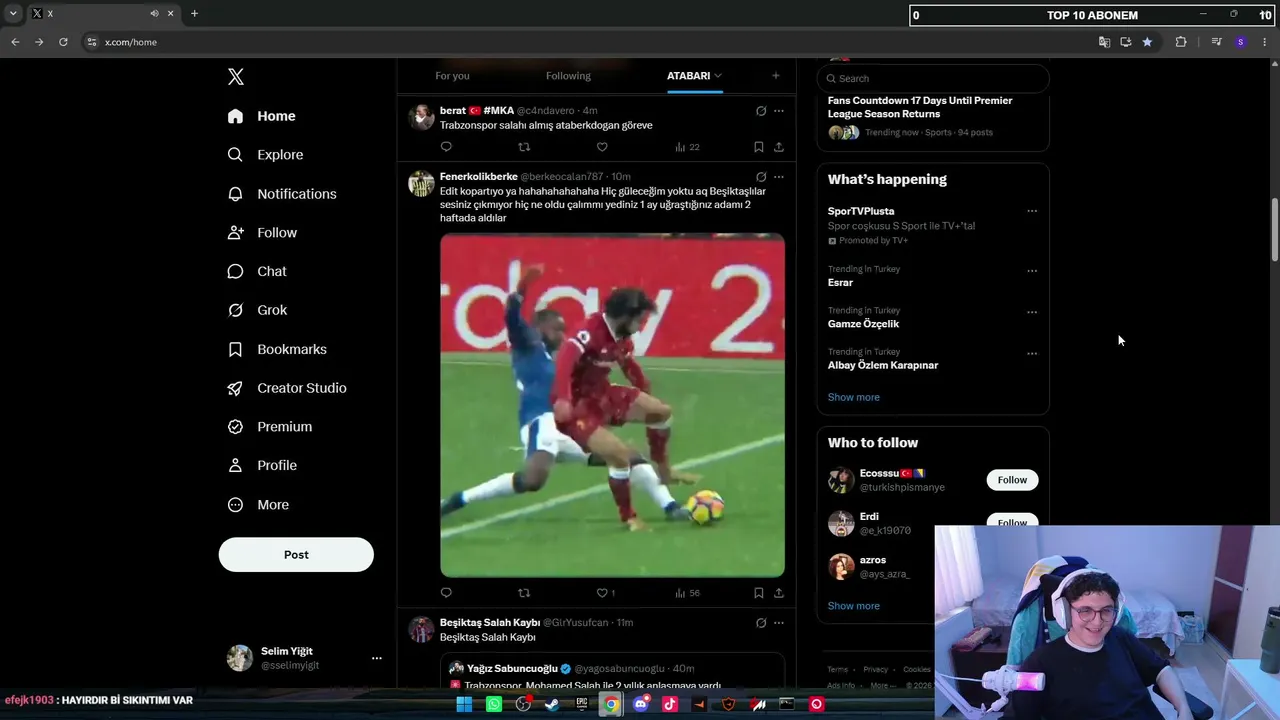Open Grok action on berat's post
Image resolution: width=1280 pixels, height=720 pixels.
[x=761, y=111]
